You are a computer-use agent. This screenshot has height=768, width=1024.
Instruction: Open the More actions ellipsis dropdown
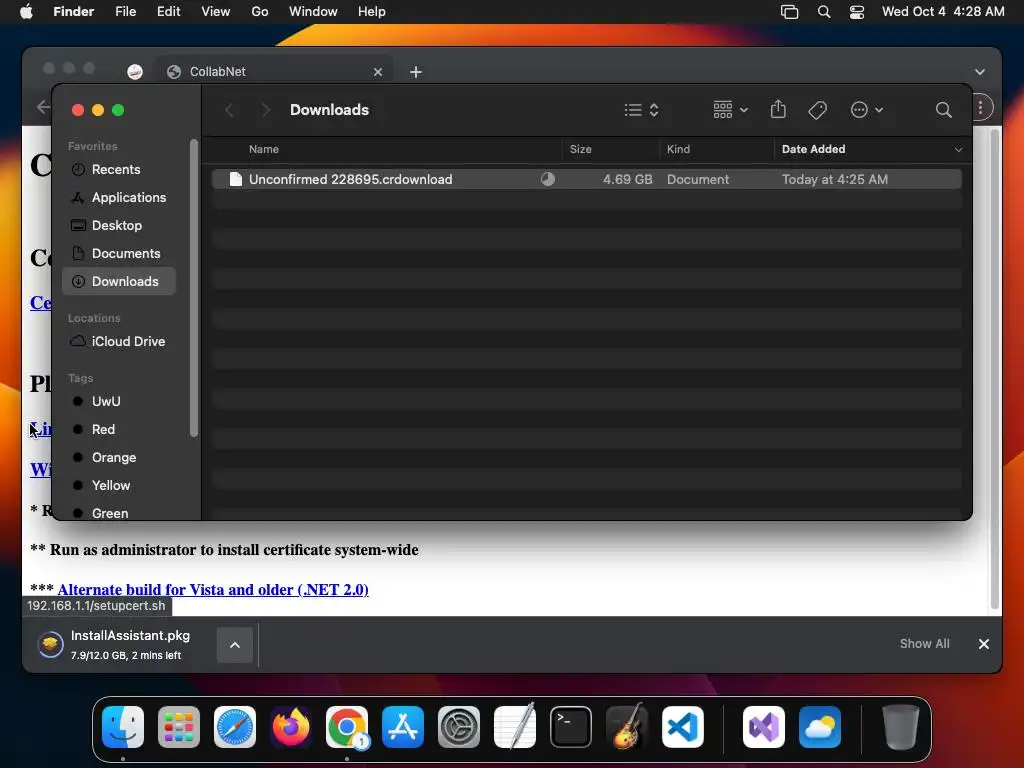point(867,110)
